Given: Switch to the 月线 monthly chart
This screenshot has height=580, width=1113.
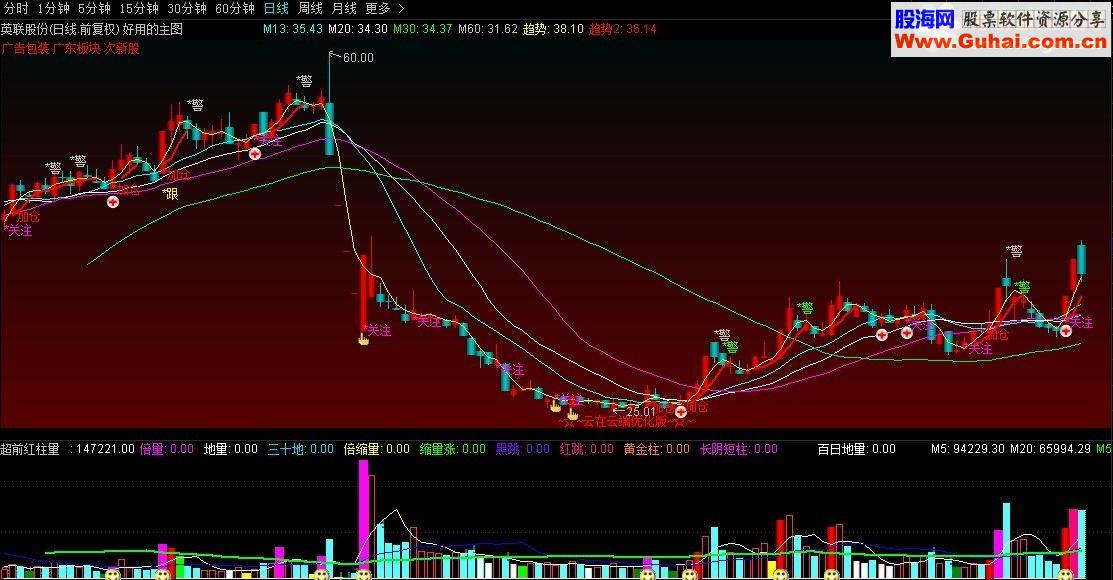Looking at the screenshot, I should [344, 9].
